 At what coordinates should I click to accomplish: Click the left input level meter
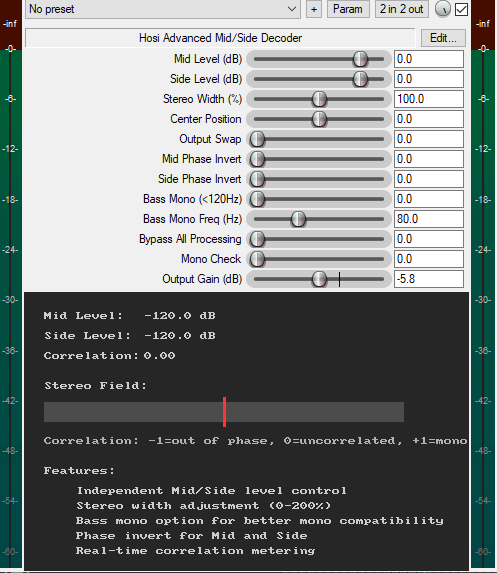coord(11,285)
